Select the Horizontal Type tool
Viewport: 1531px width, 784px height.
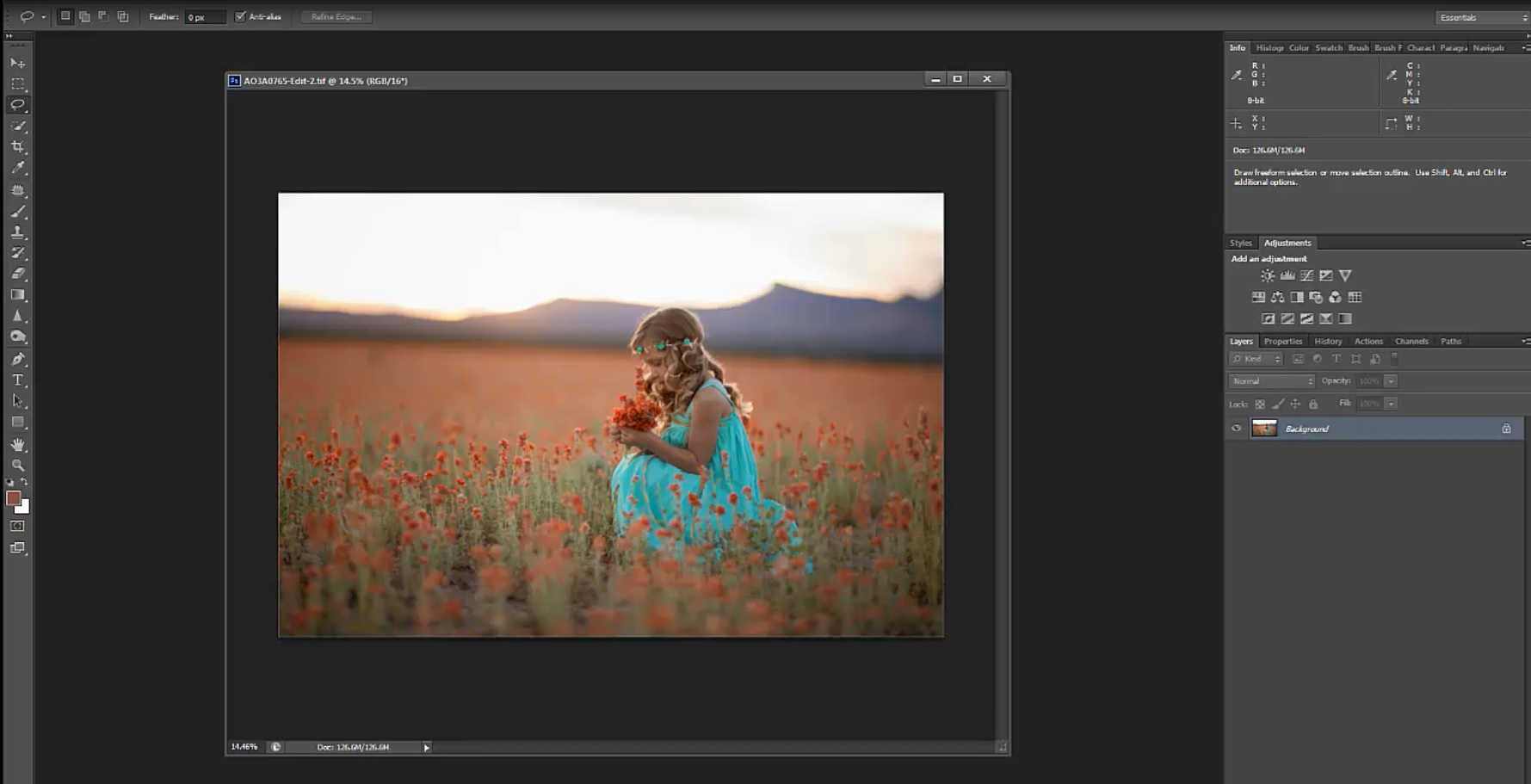click(x=17, y=380)
